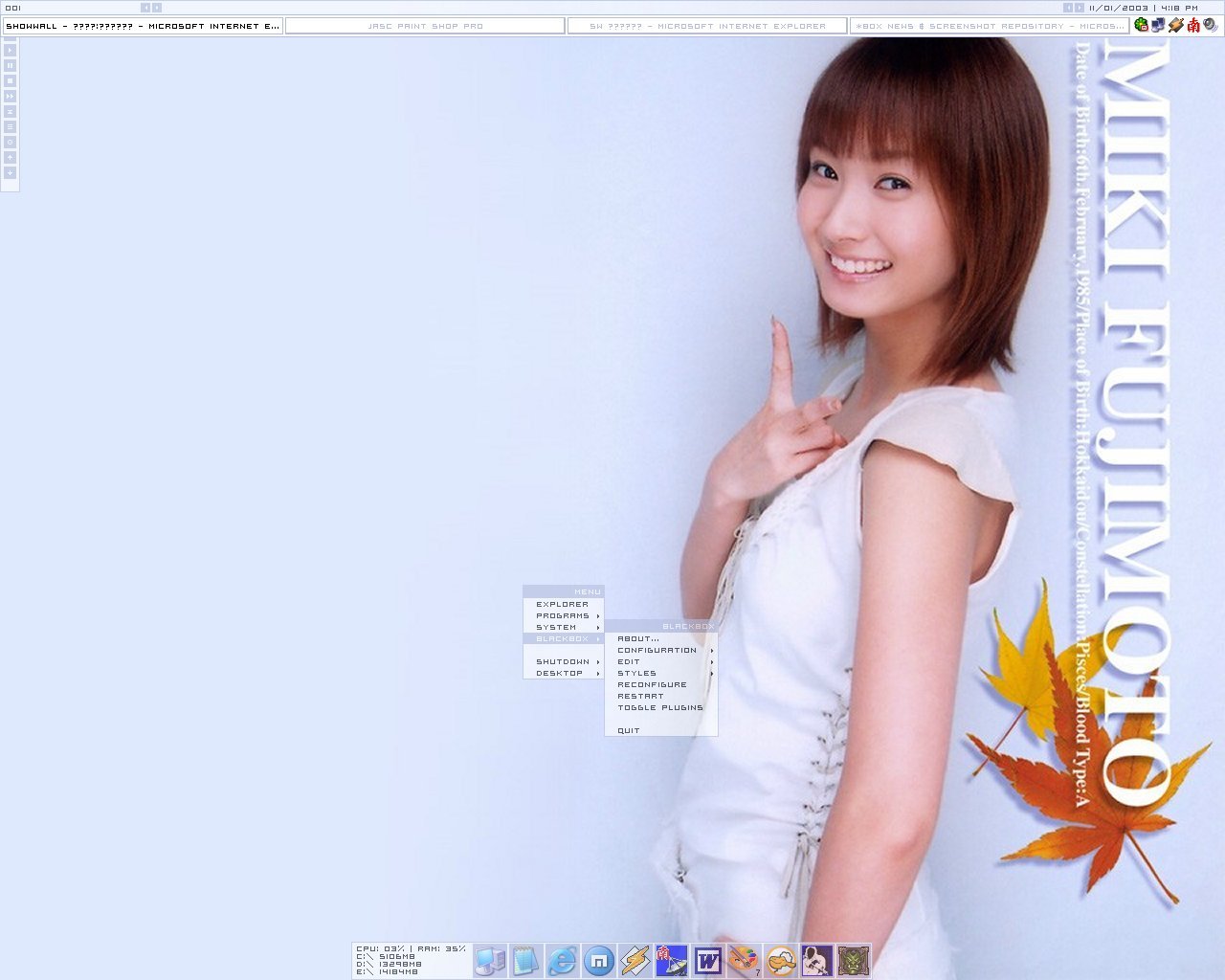Click the eject button in left strip
The image size is (1225, 980).
(x=11, y=111)
